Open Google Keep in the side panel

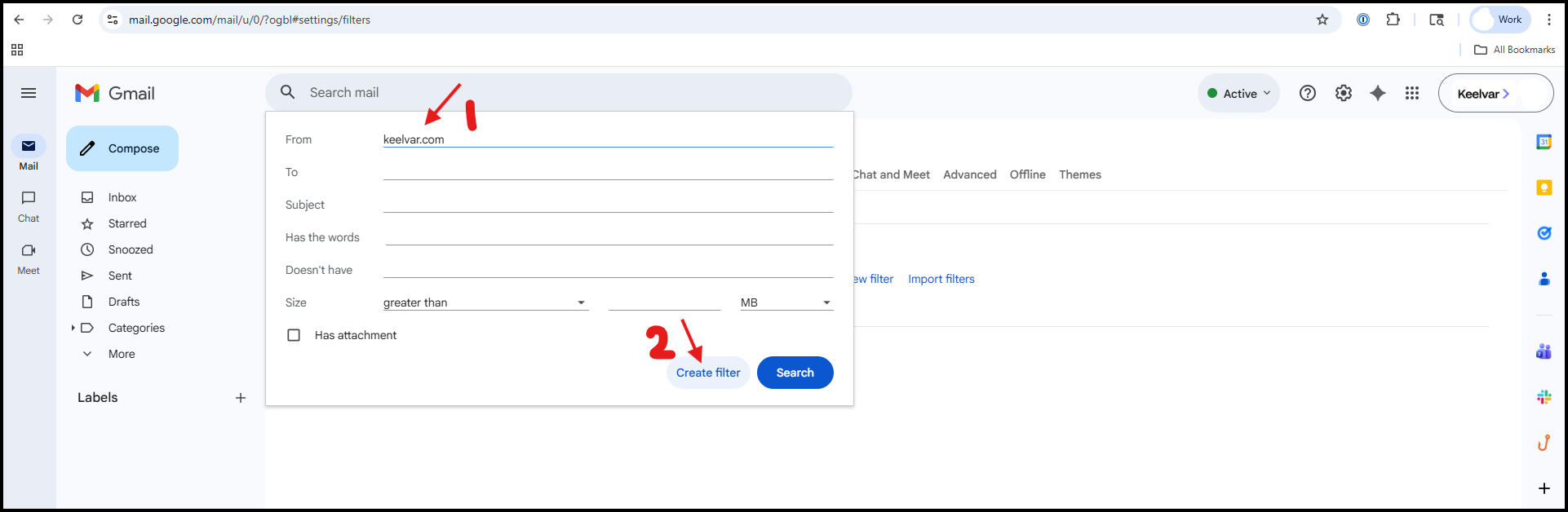1544,188
